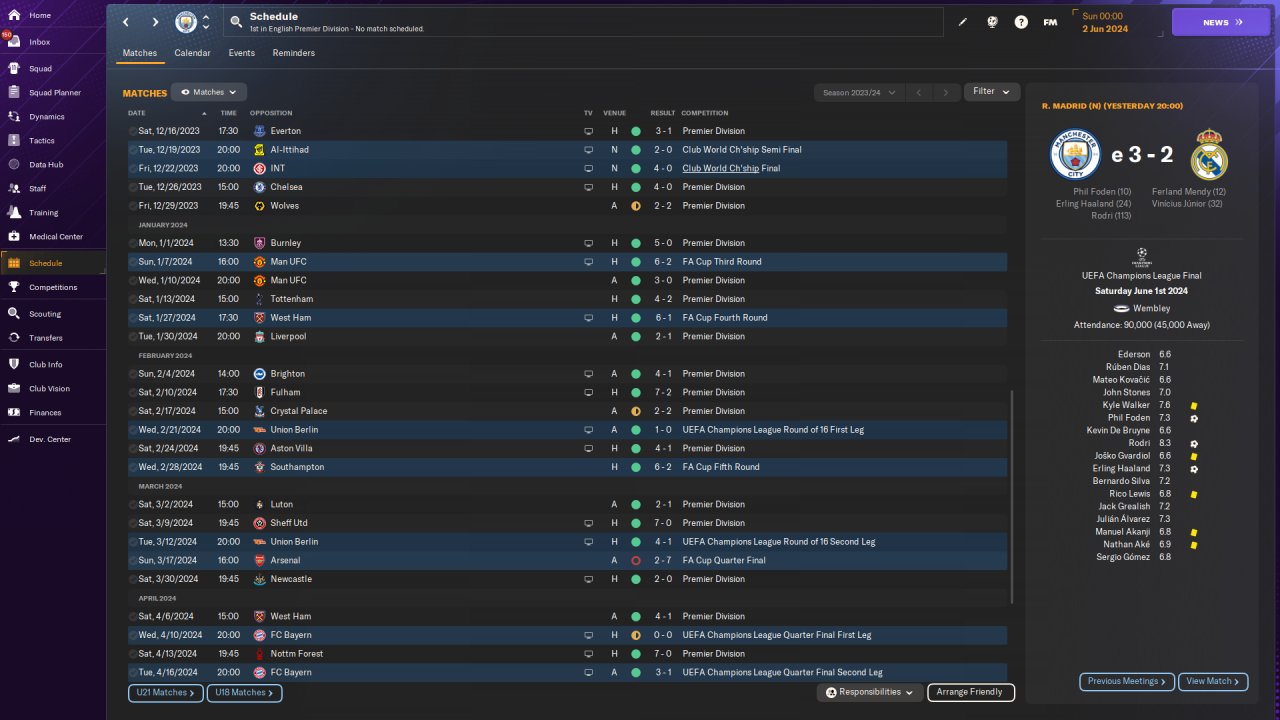The height and width of the screenshot is (720, 1280).
Task: Open the Home sidebar icon
Action: (x=14, y=16)
